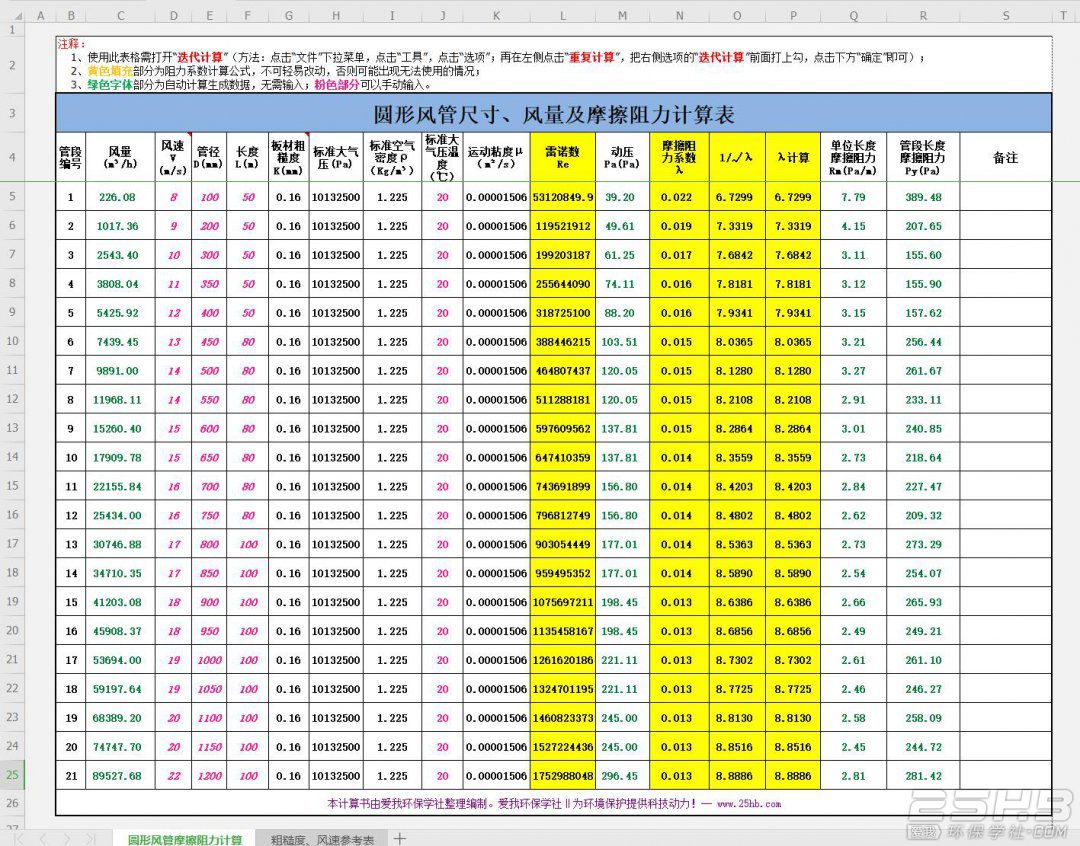Select unit friction cell 7.79
This screenshot has width=1080, height=846.
pyautogui.click(x=853, y=197)
